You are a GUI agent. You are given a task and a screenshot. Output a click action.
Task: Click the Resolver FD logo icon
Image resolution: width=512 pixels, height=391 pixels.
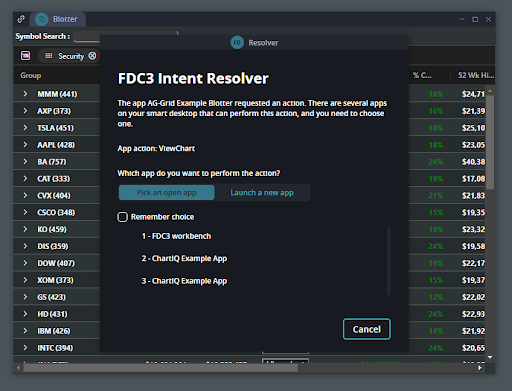click(x=237, y=43)
